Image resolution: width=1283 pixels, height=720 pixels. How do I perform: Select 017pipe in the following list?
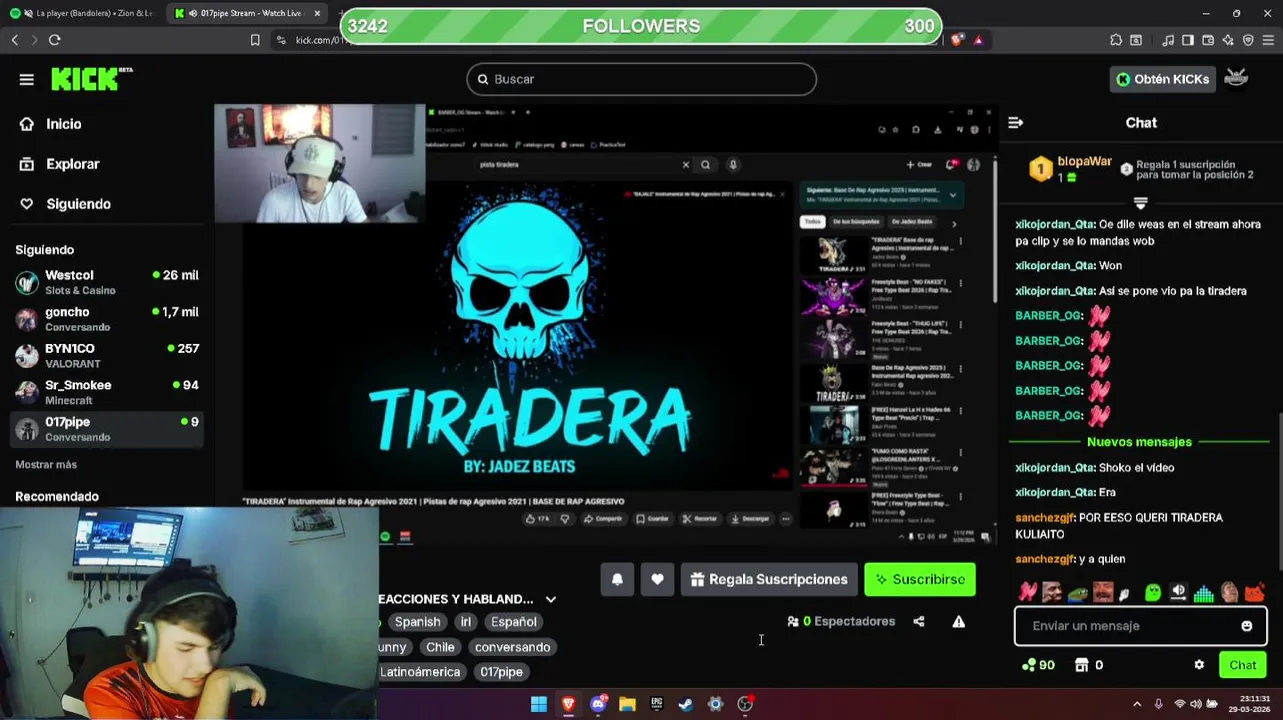coord(107,429)
